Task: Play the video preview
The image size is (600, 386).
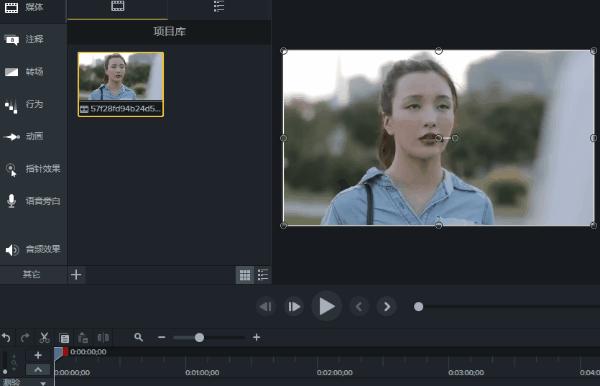Action: pyautogui.click(x=326, y=306)
